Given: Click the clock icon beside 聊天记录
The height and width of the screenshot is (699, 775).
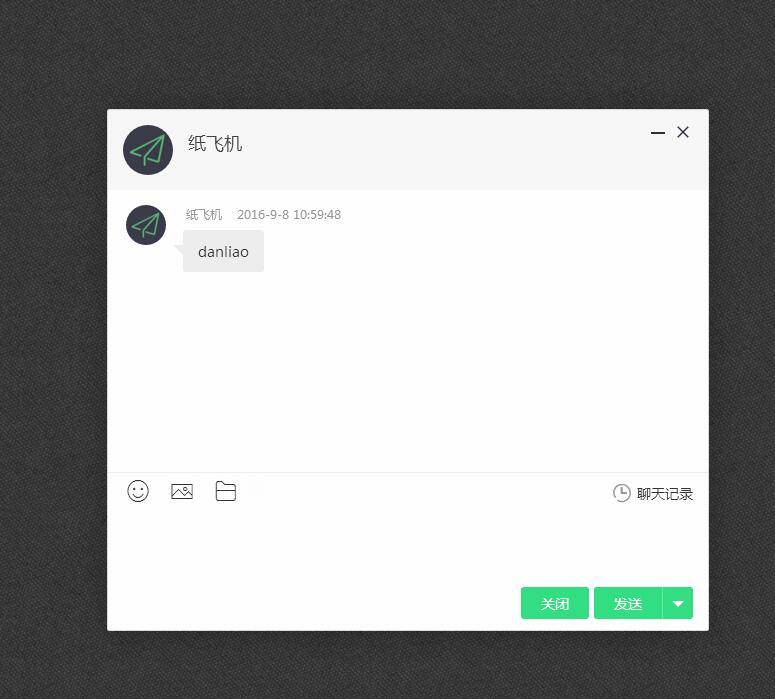Looking at the screenshot, I should tap(622, 493).
